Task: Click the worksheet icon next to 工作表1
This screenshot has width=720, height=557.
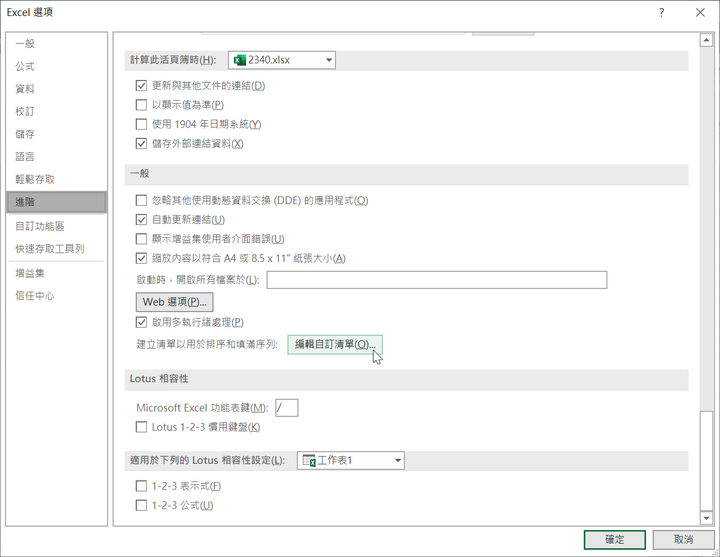Action: pos(309,461)
